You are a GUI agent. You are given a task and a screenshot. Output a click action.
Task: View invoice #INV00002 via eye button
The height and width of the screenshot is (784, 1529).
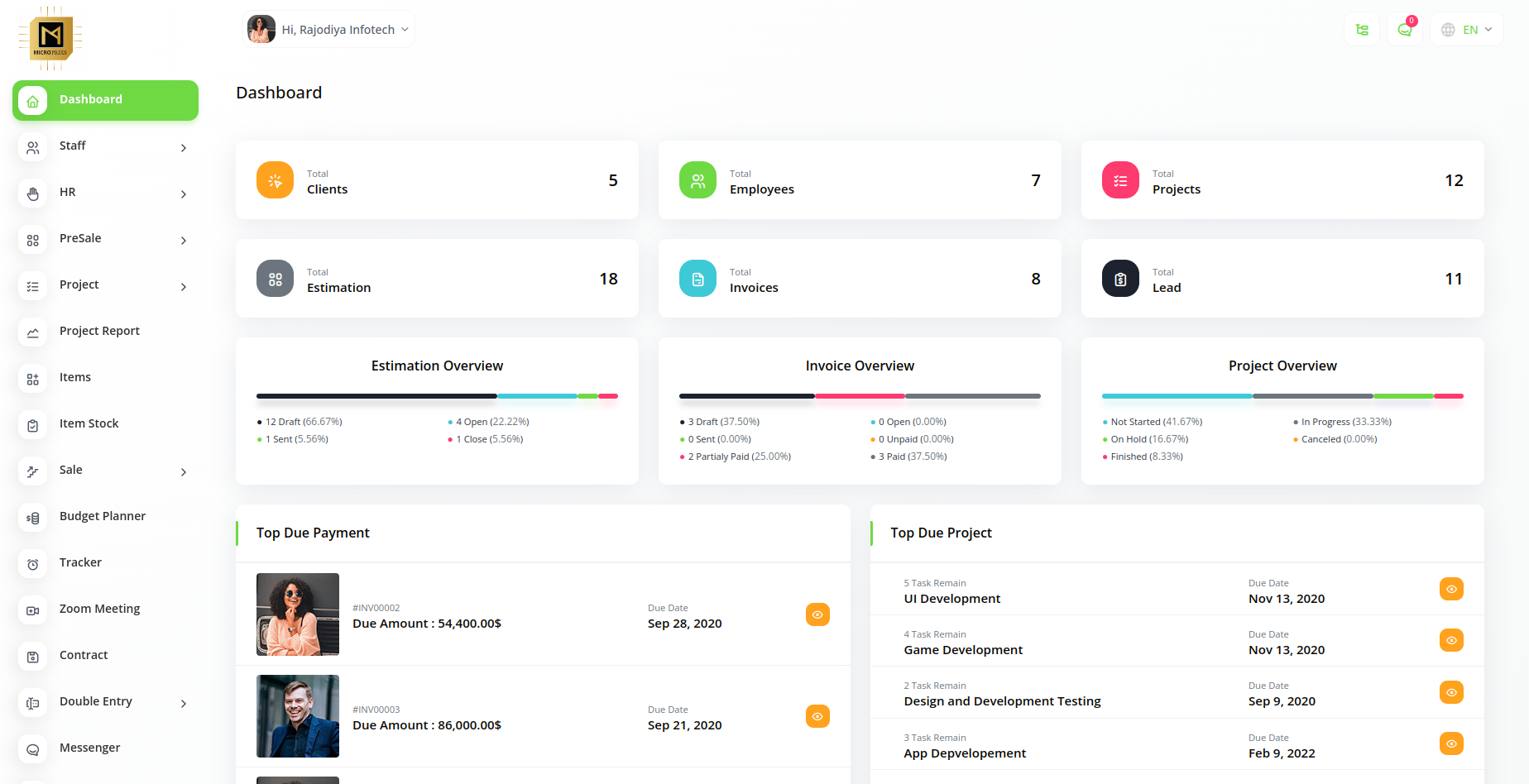click(817, 614)
